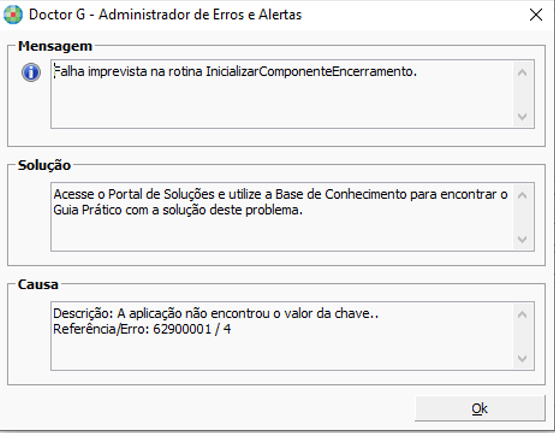Click inside the Solução text box
The width and height of the screenshot is (555, 433).
(282, 217)
